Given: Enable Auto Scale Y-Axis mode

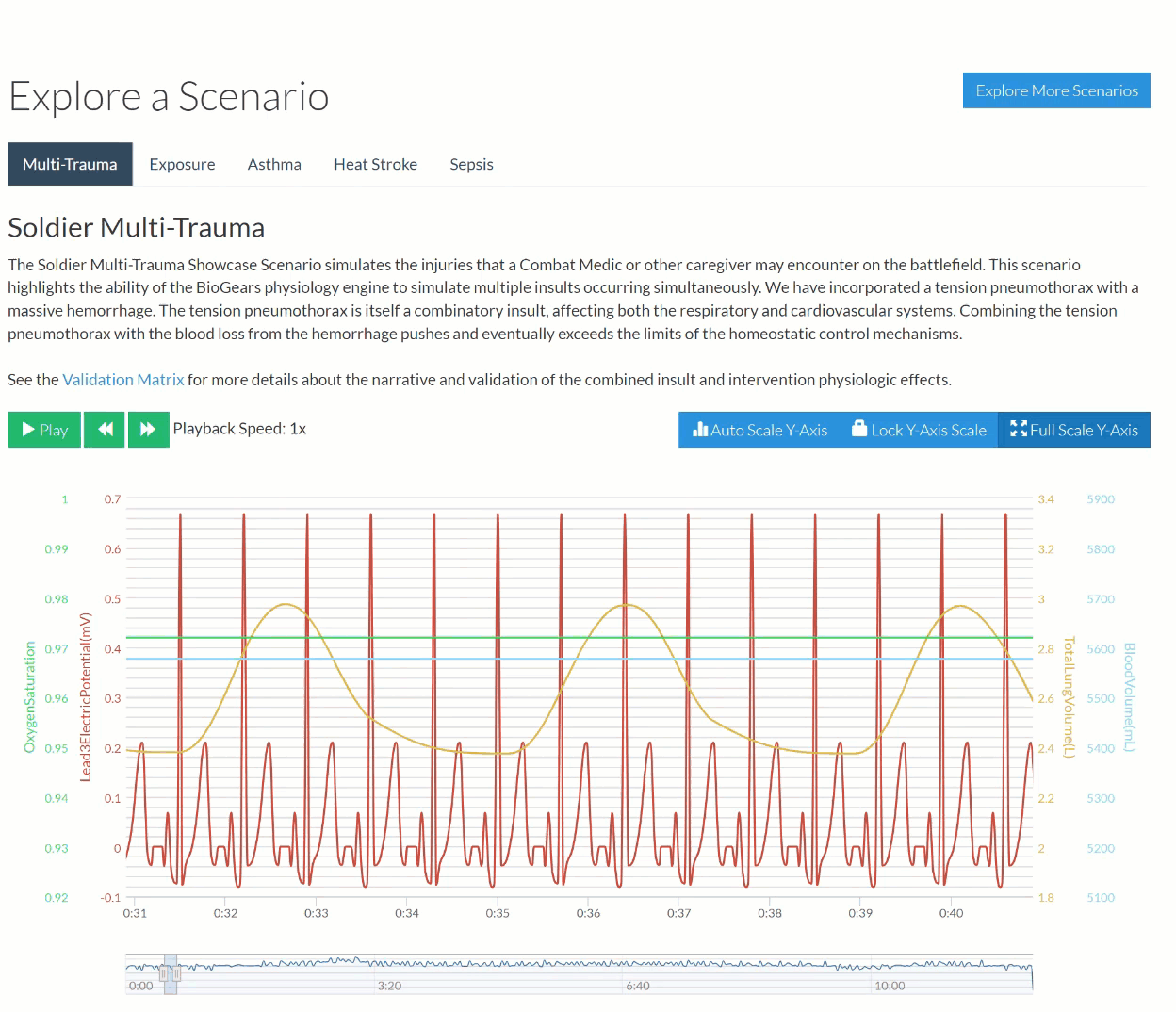Looking at the screenshot, I should (x=759, y=430).
